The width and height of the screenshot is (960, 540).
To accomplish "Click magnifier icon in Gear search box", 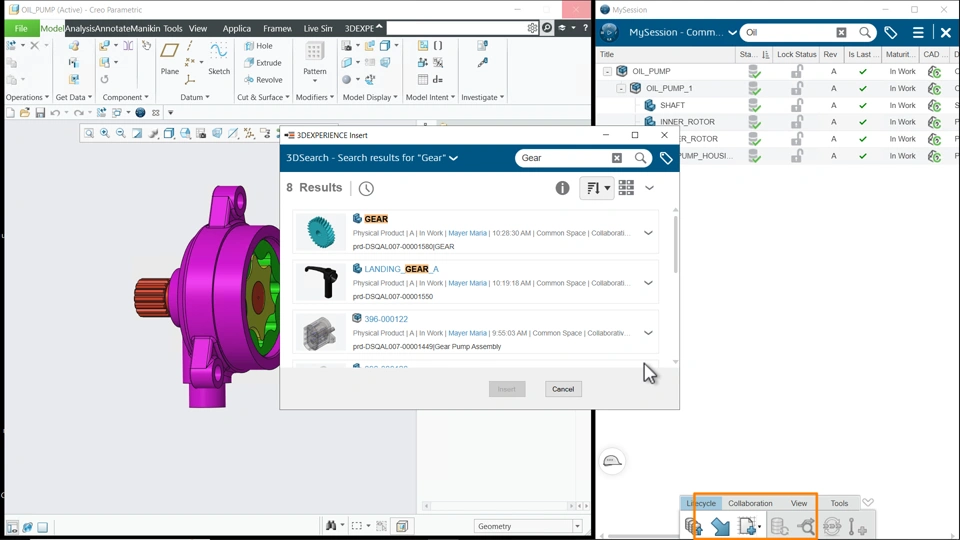I will [641, 158].
